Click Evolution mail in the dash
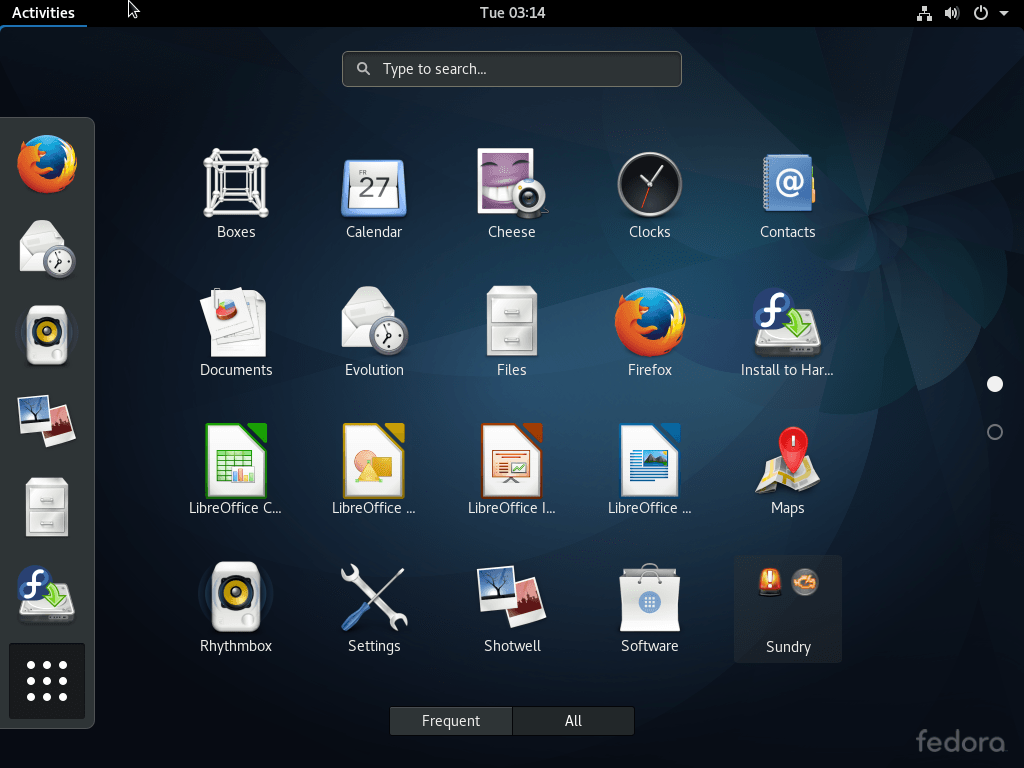Image resolution: width=1024 pixels, height=768 pixels. tap(47, 249)
